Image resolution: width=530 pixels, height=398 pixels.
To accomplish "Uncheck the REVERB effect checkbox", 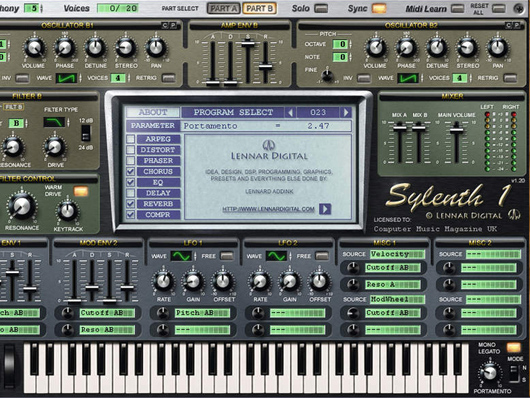I will pos(130,204).
